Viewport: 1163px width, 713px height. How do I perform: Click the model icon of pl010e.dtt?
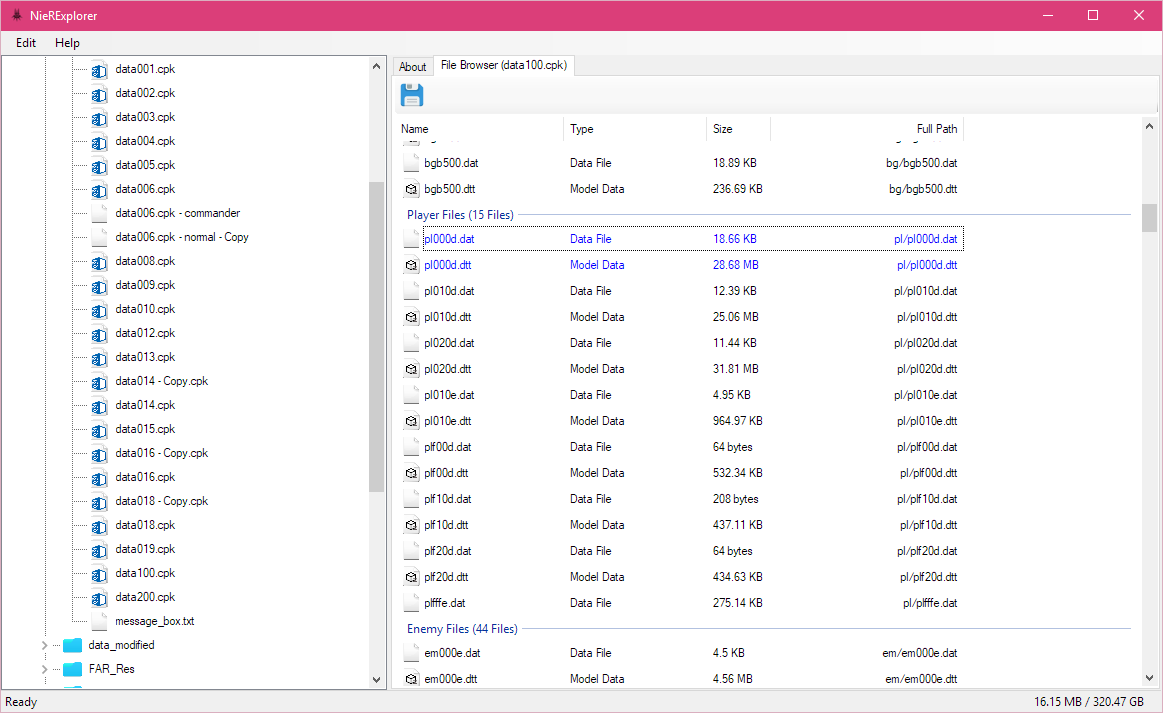[x=411, y=421]
